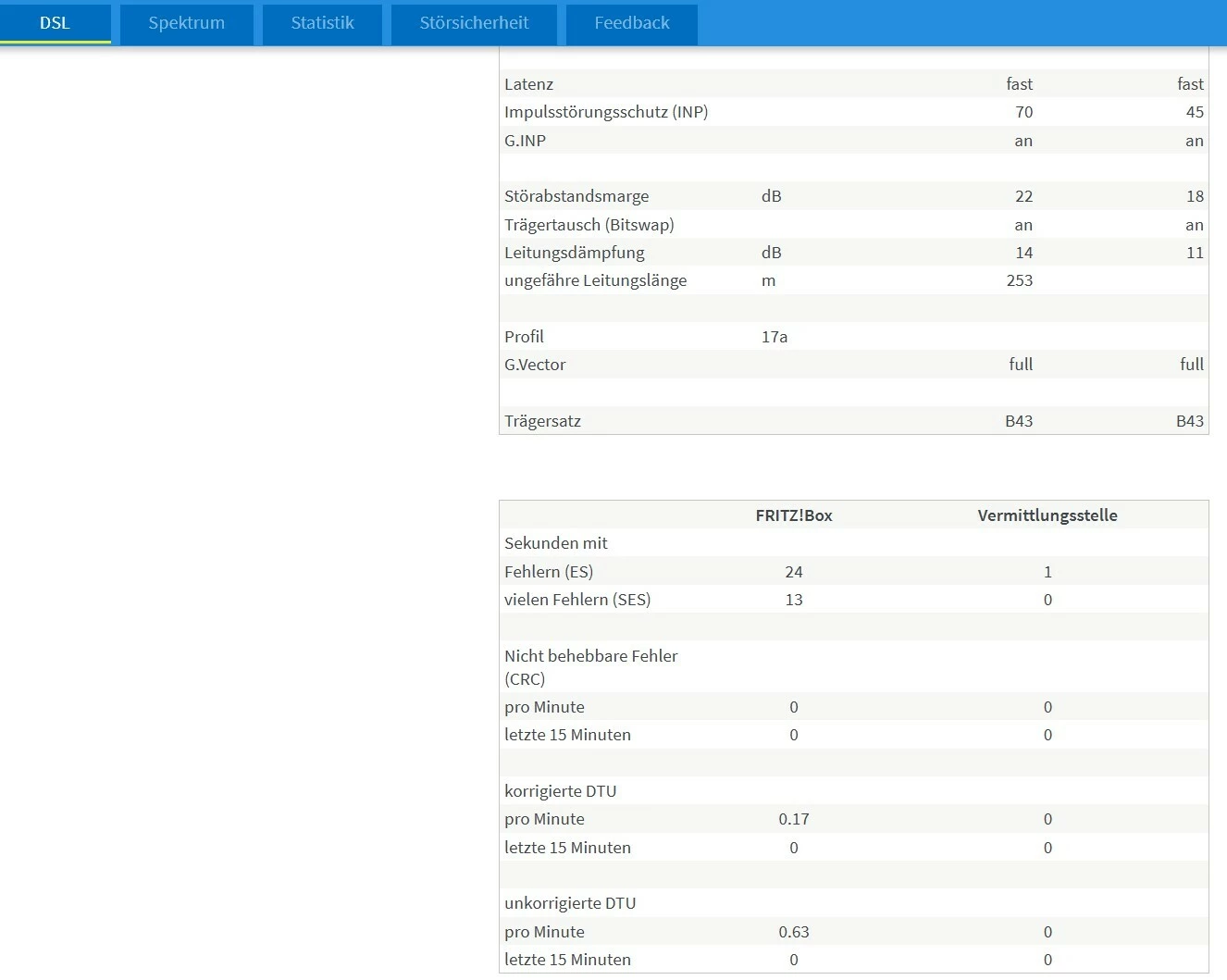The height and width of the screenshot is (980, 1227).
Task: Click the FRITZ!Box column header
Action: 794,515
